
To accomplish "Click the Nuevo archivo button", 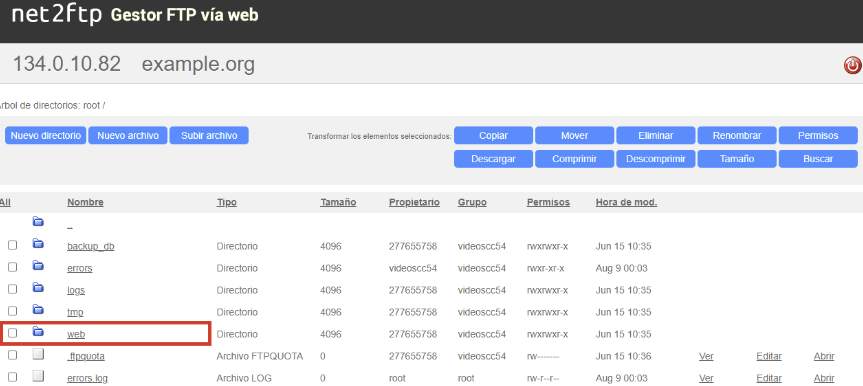I will 128,135.
